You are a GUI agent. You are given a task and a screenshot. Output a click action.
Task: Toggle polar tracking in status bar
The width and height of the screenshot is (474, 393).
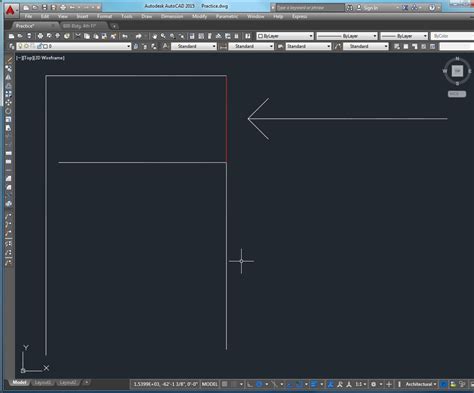259,384
